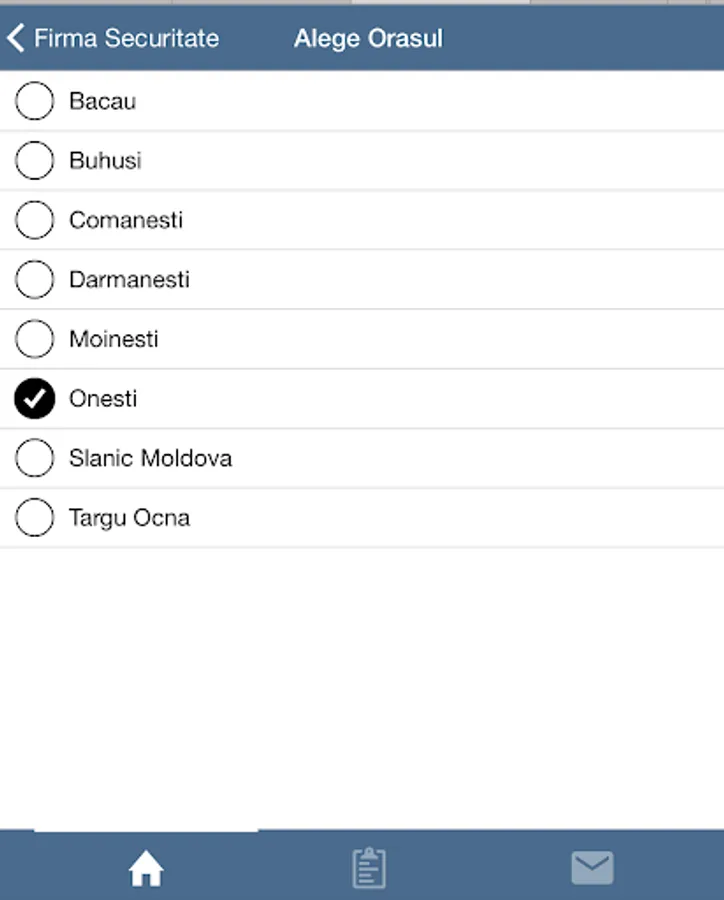The image size is (724, 900).
Task: Open the envelope messages tab icon
Action: pos(592,867)
